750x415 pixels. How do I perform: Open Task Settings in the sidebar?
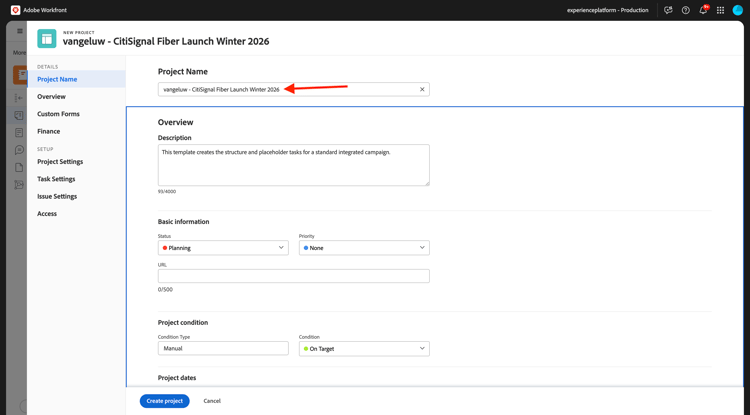(56, 179)
